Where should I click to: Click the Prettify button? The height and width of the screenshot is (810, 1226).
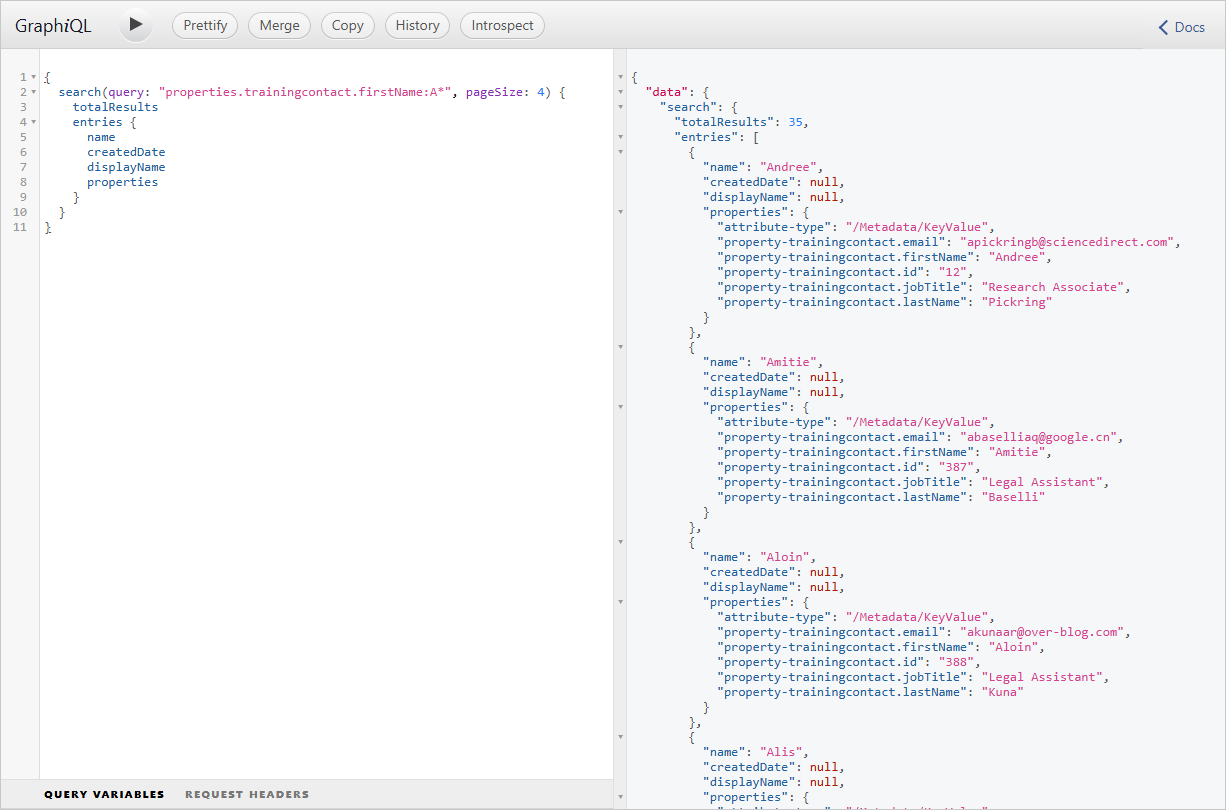click(x=205, y=25)
